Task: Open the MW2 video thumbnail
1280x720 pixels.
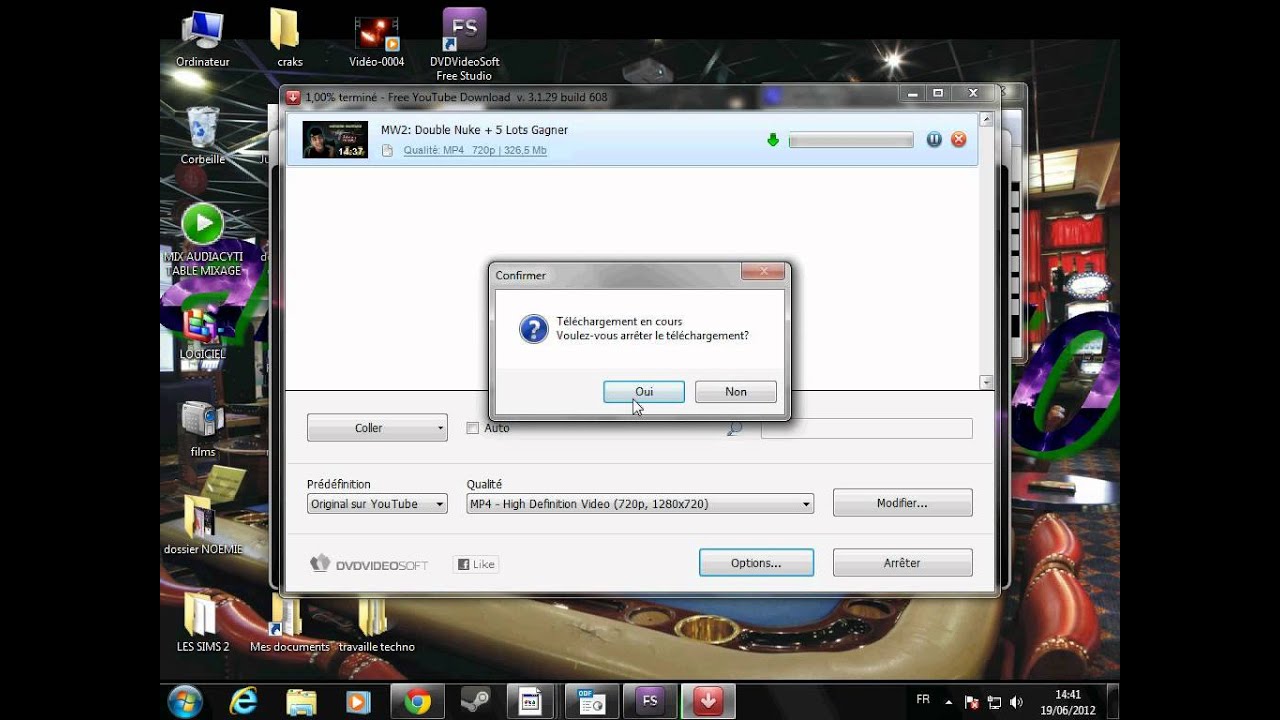Action: click(335, 140)
